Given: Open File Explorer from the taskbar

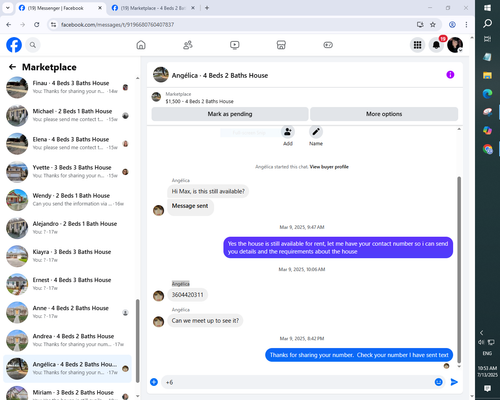Looking at the screenshot, I should click(x=487, y=75).
